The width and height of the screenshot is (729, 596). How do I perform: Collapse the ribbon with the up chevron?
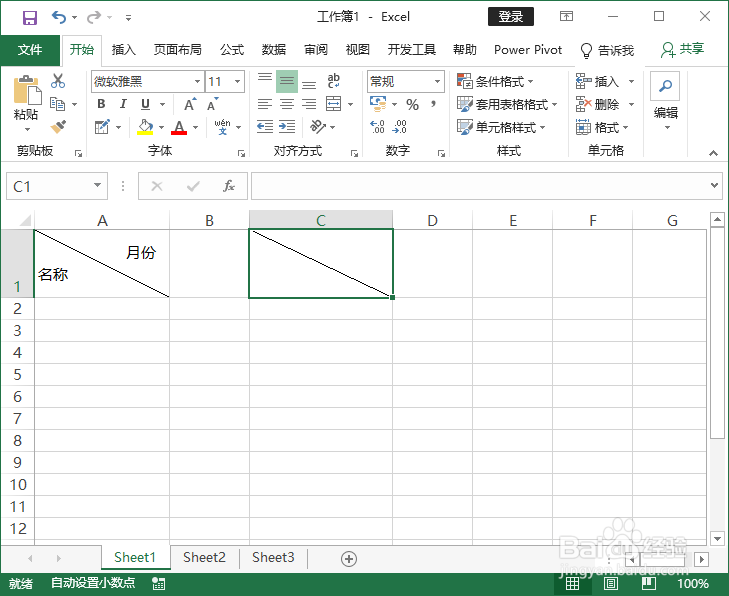tap(713, 152)
